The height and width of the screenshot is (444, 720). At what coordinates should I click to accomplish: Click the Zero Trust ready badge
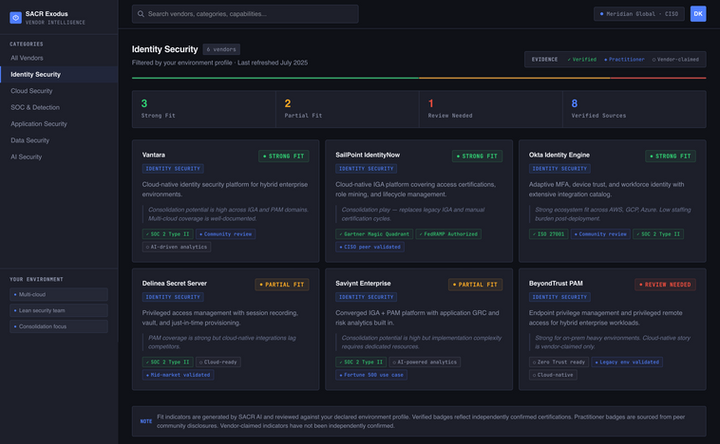[559, 362]
